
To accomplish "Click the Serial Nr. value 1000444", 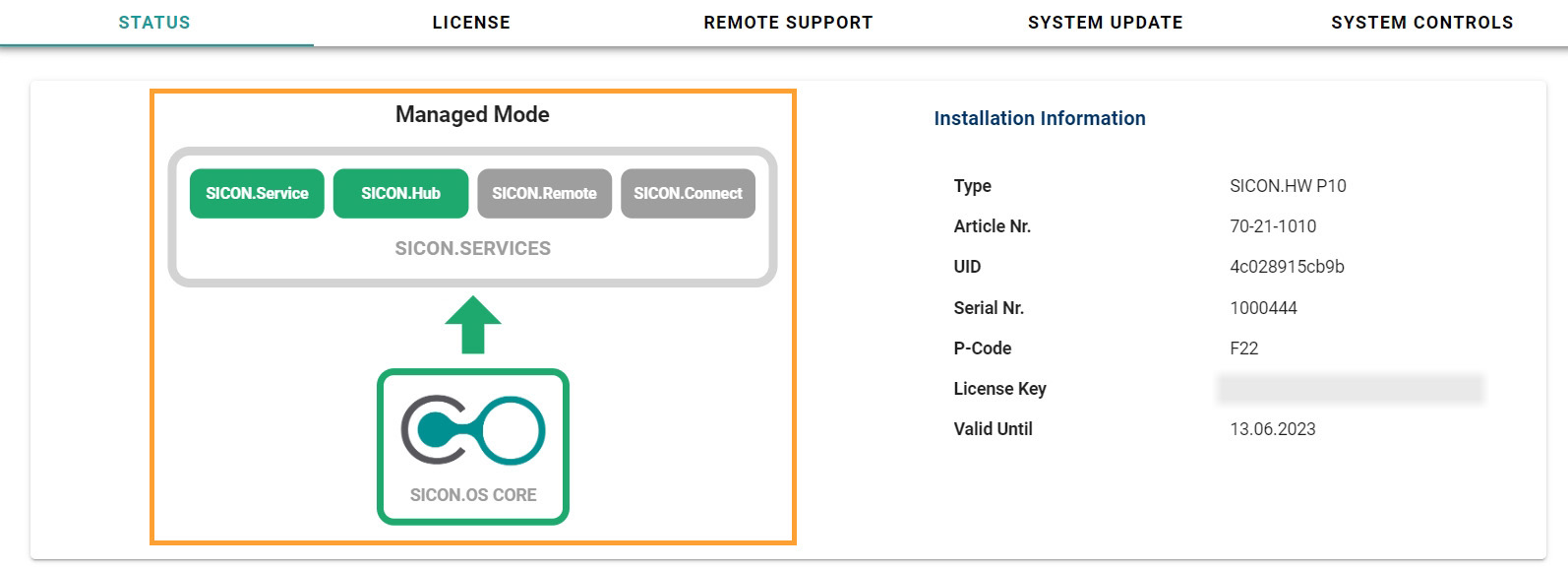I will pyautogui.click(x=1263, y=308).
